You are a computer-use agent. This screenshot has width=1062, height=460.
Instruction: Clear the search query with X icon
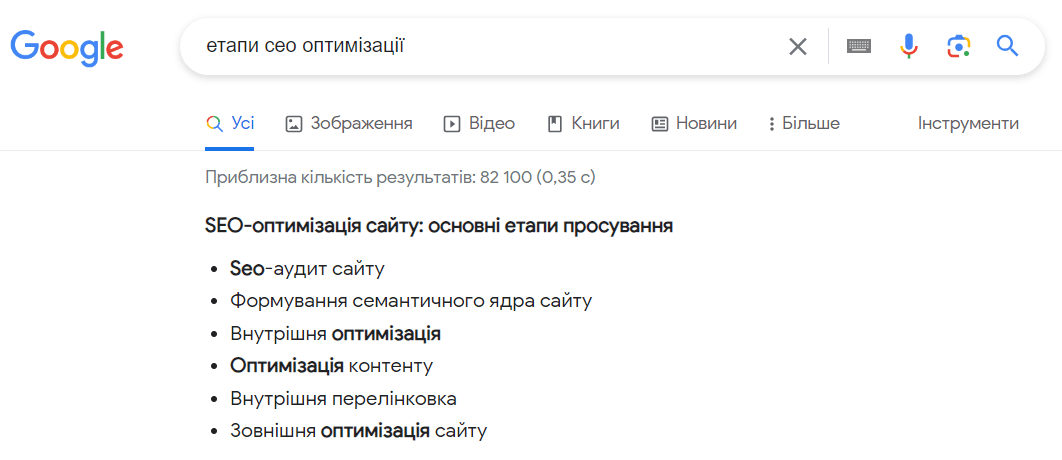click(x=798, y=47)
